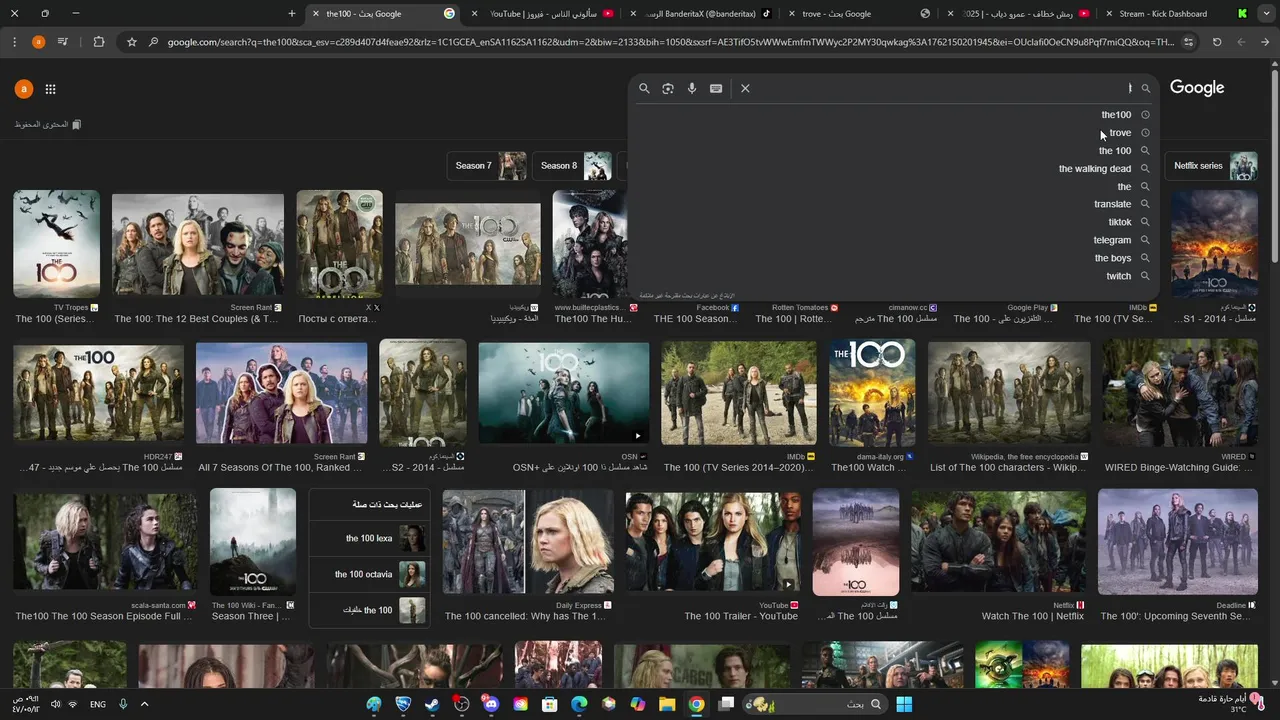Screen dimensions: 1280x720
Task: Open 'The 100: The 12 Best Couples' image
Action: pos(198,244)
